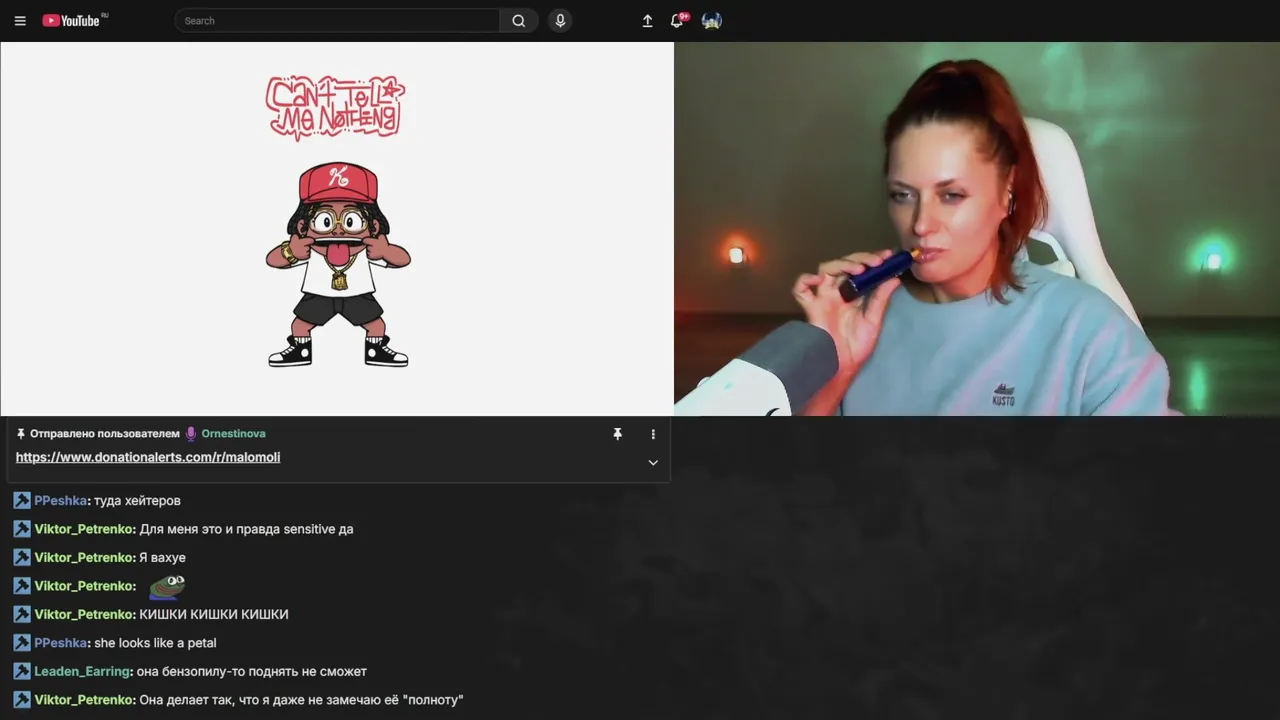Screen dimensions: 1280x720
Task: Click the Leaden_Earring username
Action: 82,671
